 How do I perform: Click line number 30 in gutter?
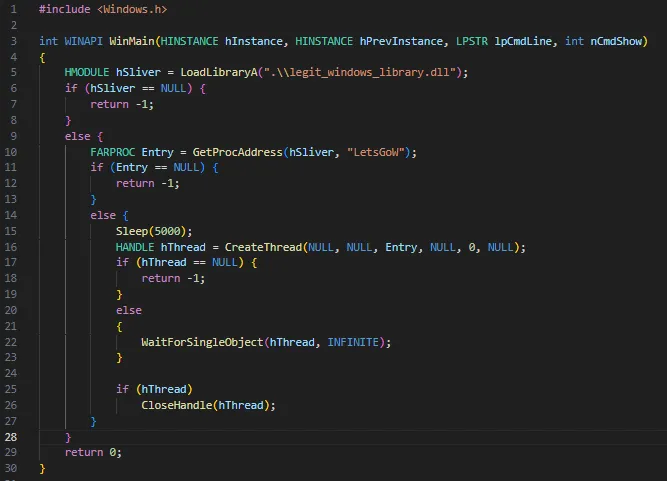(x=11, y=469)
